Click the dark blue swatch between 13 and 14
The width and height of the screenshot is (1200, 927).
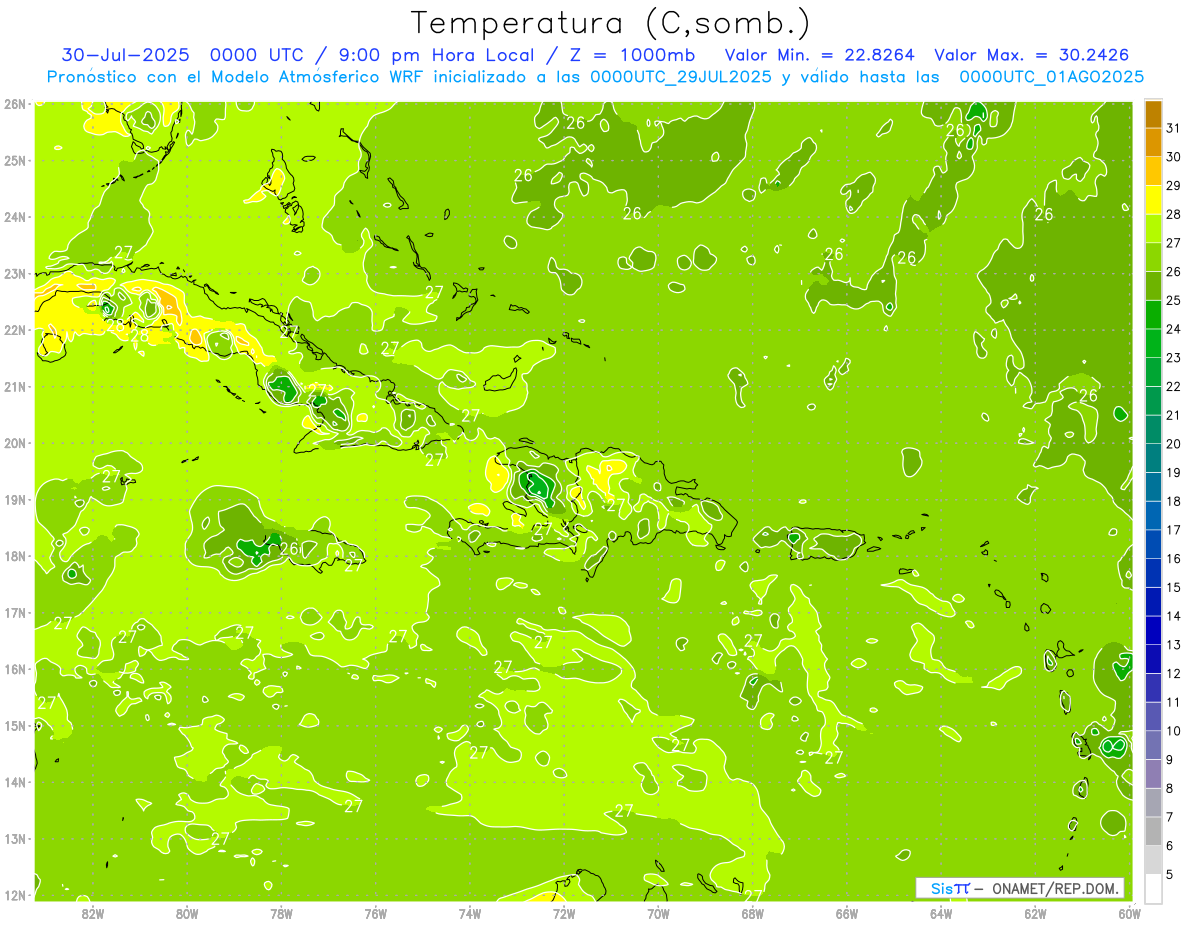click(x=1153, y=630)
